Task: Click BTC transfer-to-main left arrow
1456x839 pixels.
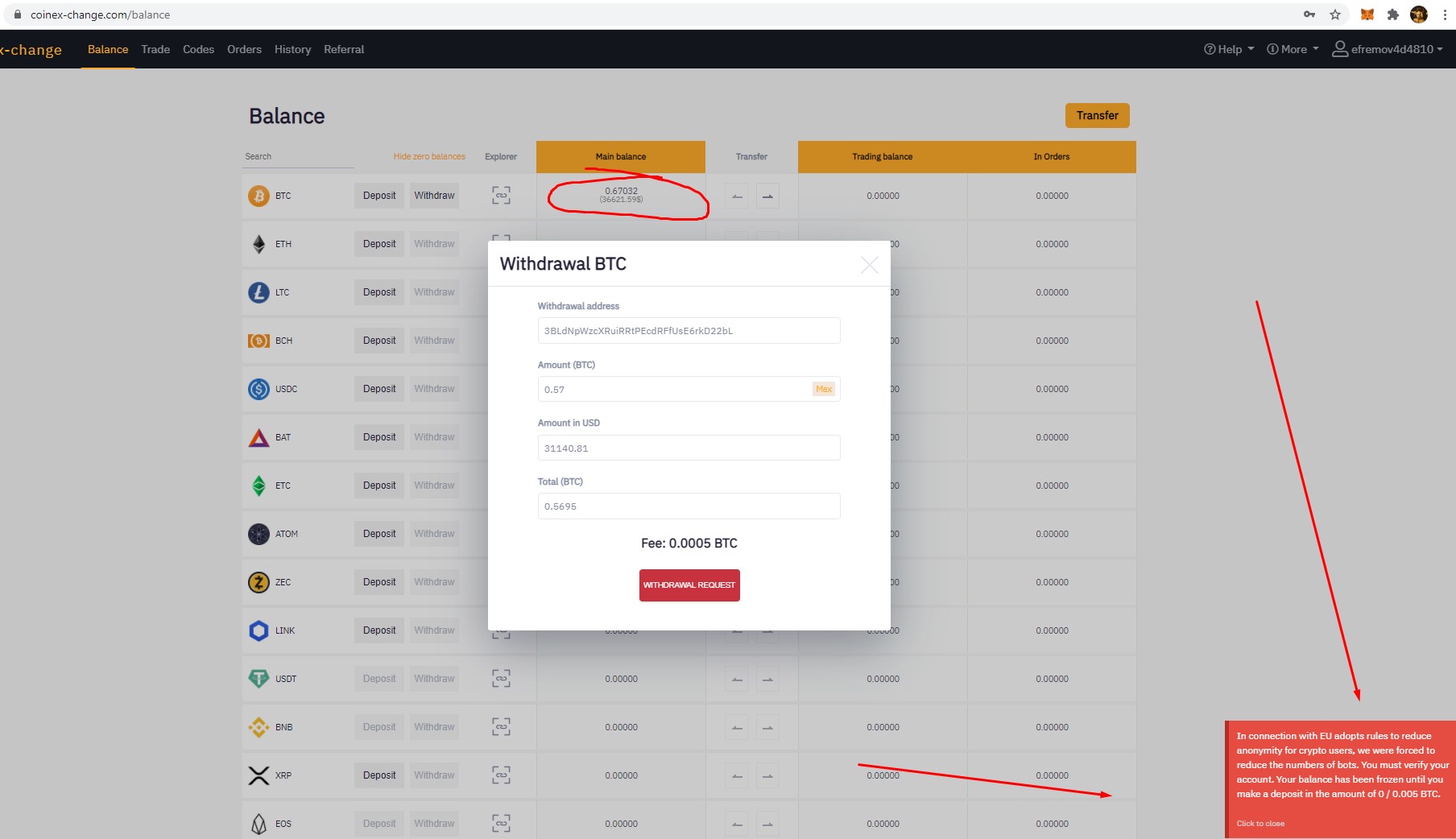Action: 737,196
